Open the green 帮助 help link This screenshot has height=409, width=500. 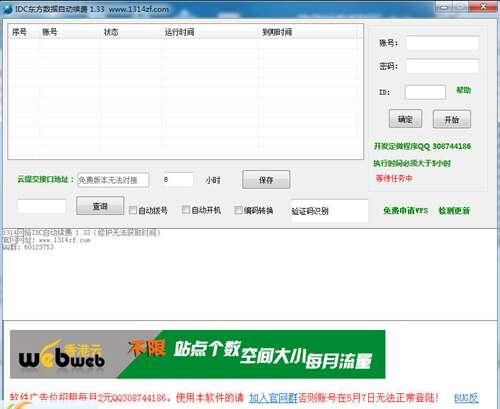tap(463, 90)
